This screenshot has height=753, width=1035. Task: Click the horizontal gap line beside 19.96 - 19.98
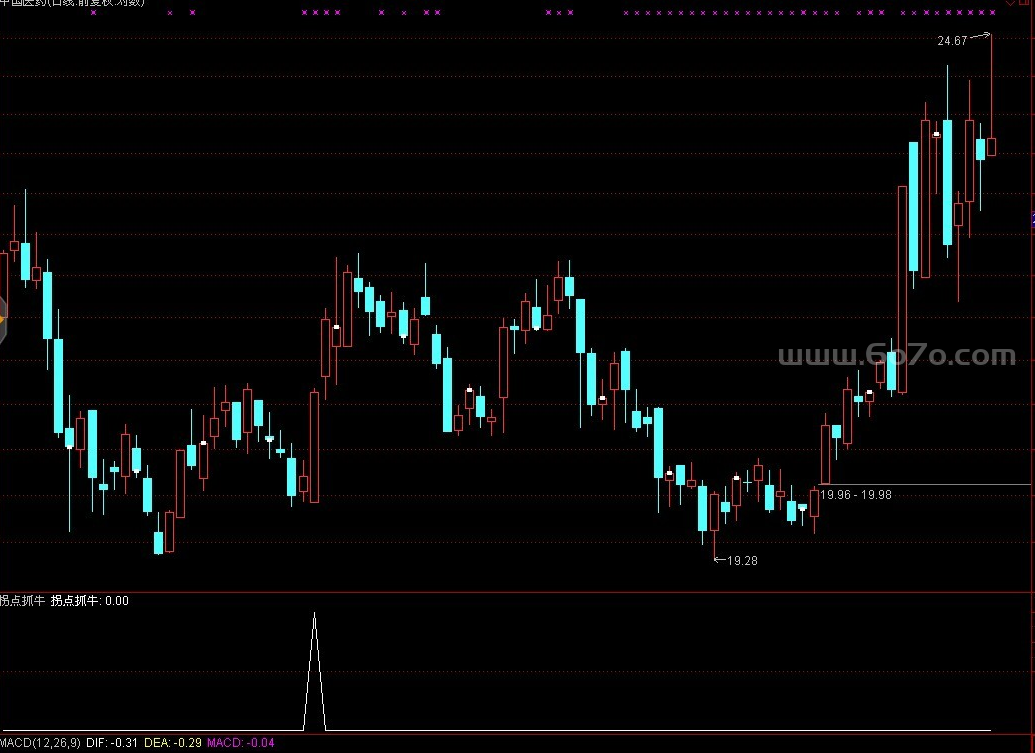pyautogui.click(x=924, y=484)
